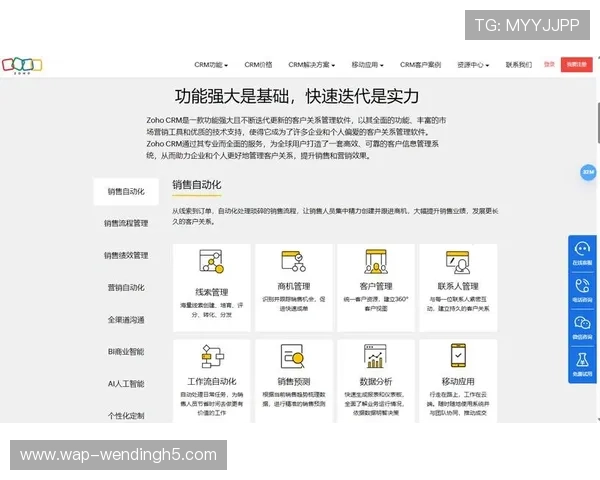Select the 销售流程管理 sidebar tab
Screen dimensions: 600x480
[x=126, y=223]
